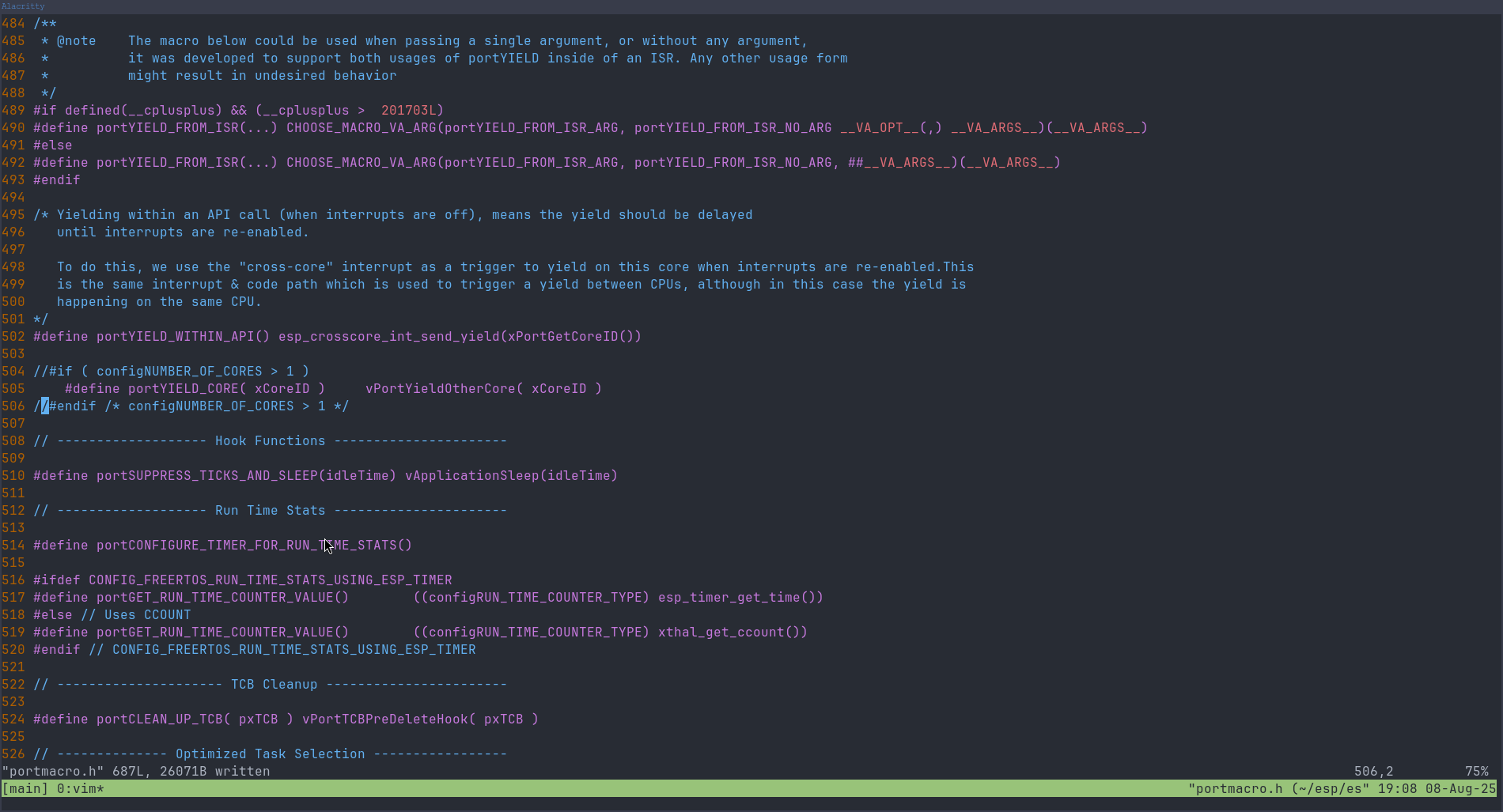Click the 'TCB Cleanup' section comment
Image resolution: width=1503 pixels, height=812 pixels.
click(x=274, y=684)
